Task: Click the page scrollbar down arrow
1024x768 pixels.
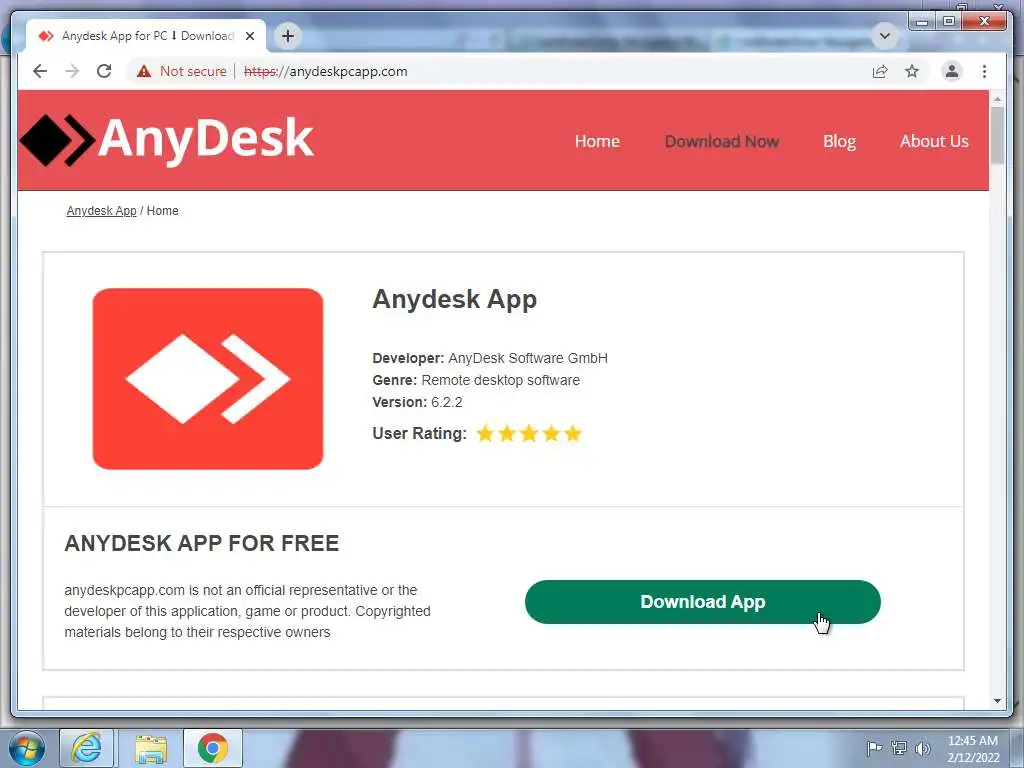Action: (997, 701)
